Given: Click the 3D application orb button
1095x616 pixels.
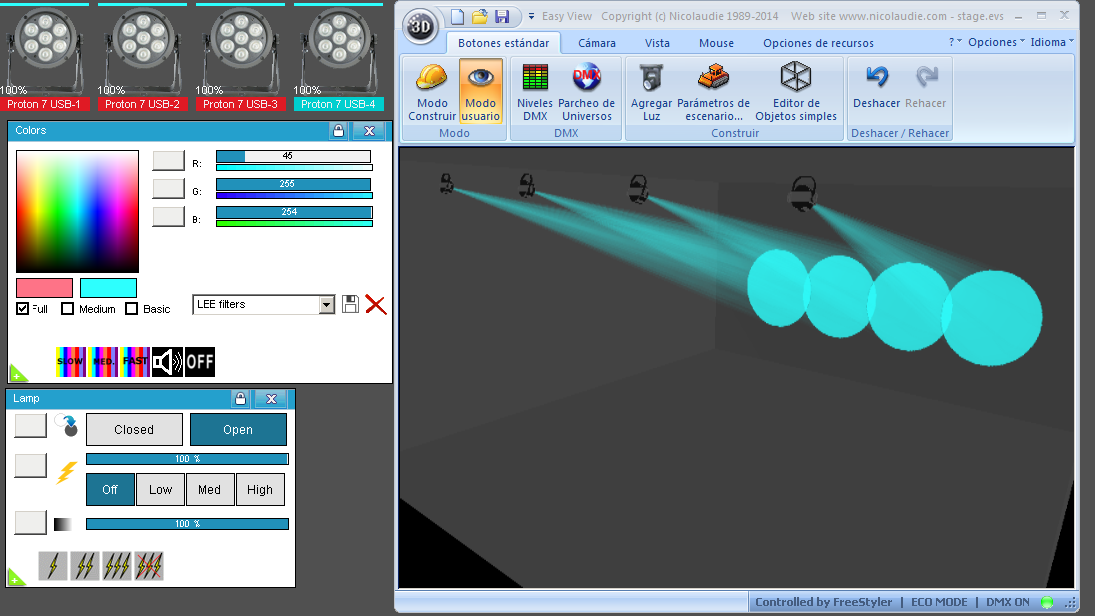Looking at the screenshot, I should click(420, 27).
